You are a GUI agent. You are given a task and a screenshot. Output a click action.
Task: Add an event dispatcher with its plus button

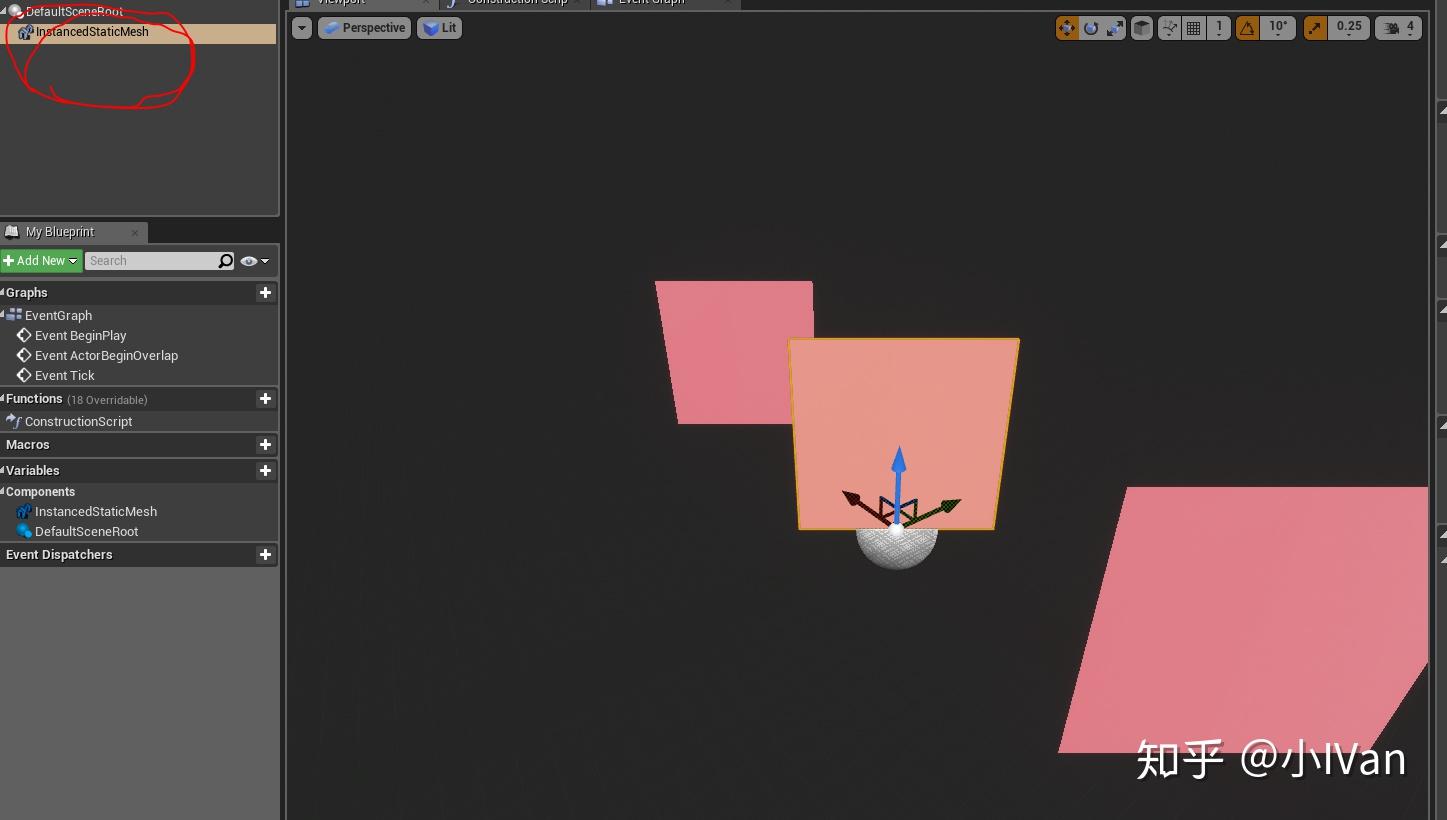[x=265, y=555]
